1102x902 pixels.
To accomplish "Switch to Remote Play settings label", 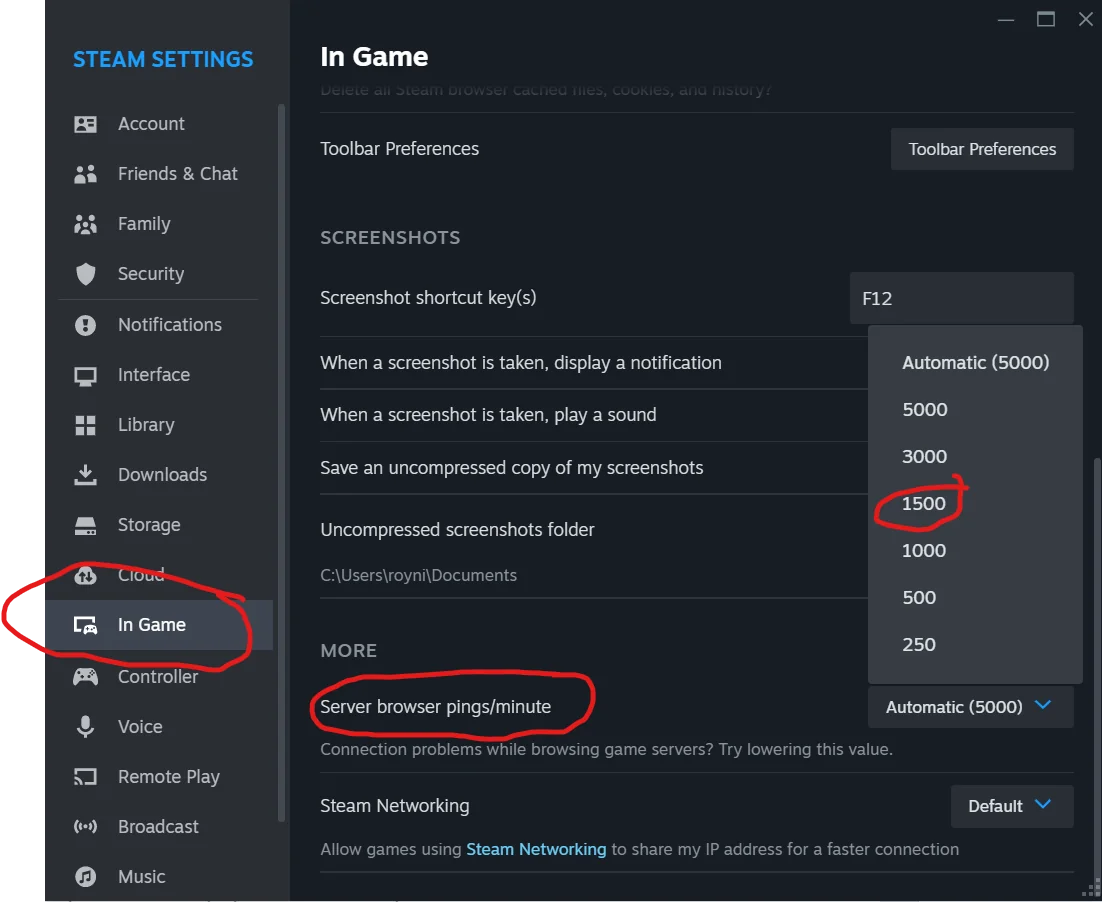I will (x=169, y=777).
